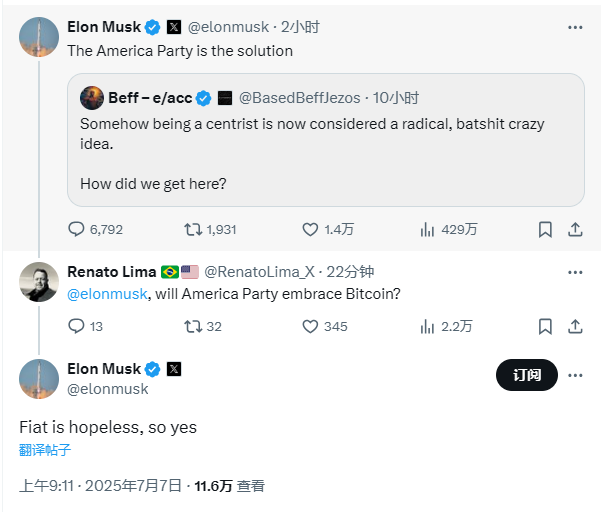Like the America Party is the solution tweet
Viewport: 601px width, 512px height.
pyautogui.click(x=310, y=229)
